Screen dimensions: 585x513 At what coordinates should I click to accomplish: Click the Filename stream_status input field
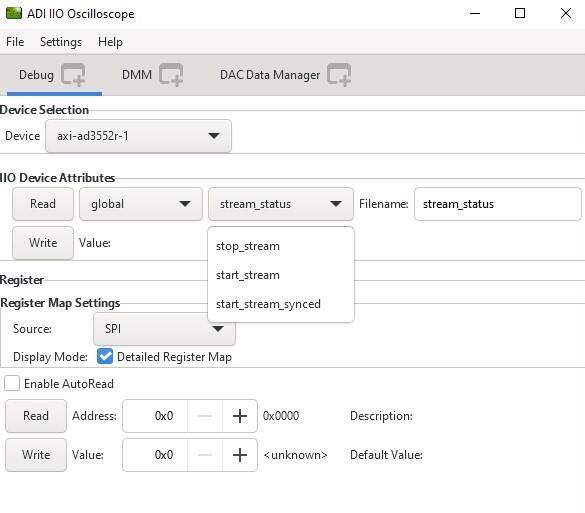pyautogui.click(x=498, y=204)
